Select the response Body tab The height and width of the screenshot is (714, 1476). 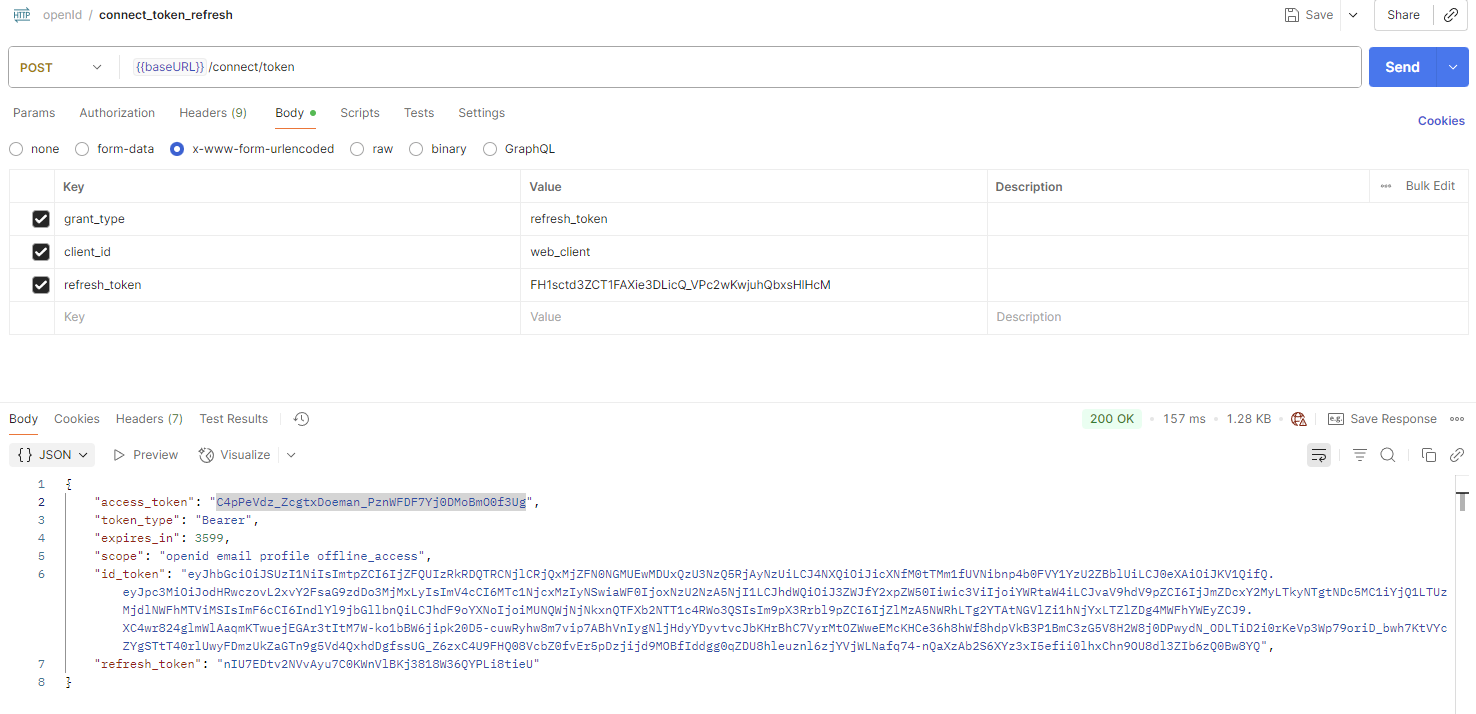coord(23,419)
